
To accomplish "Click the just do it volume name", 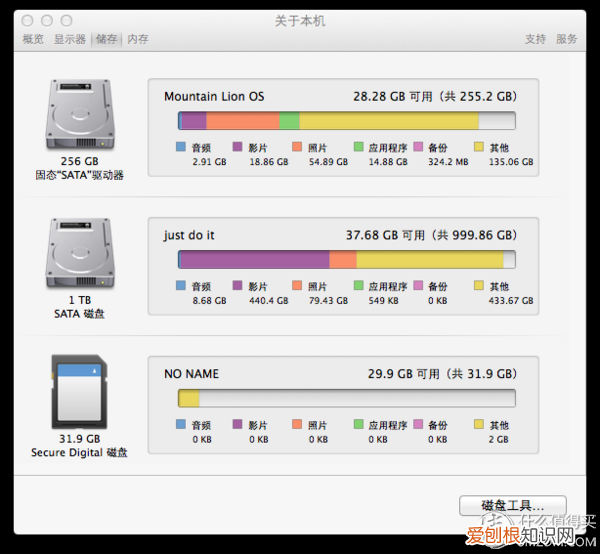I will click(x=189, y=235).
